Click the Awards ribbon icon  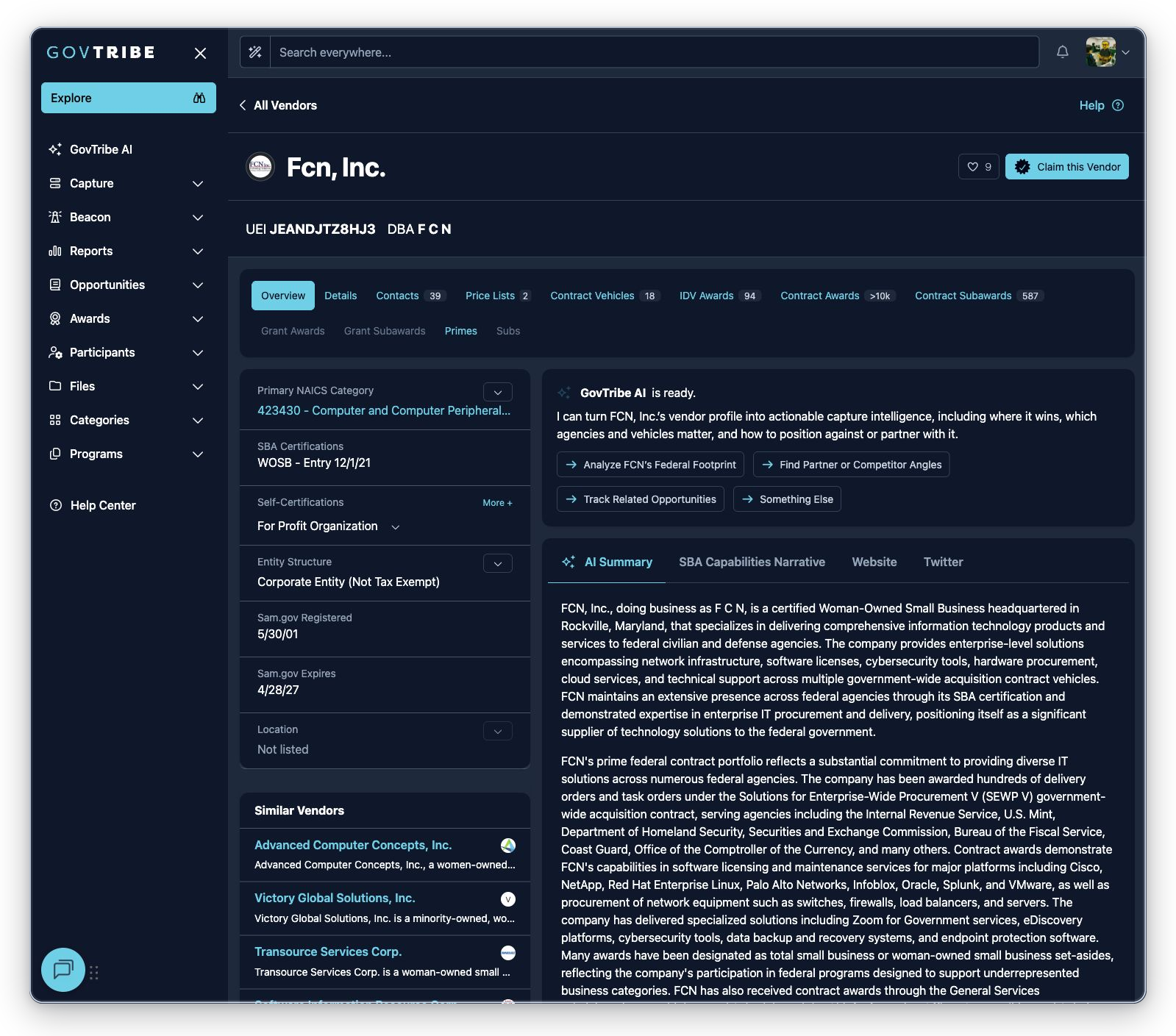[55, 318]
